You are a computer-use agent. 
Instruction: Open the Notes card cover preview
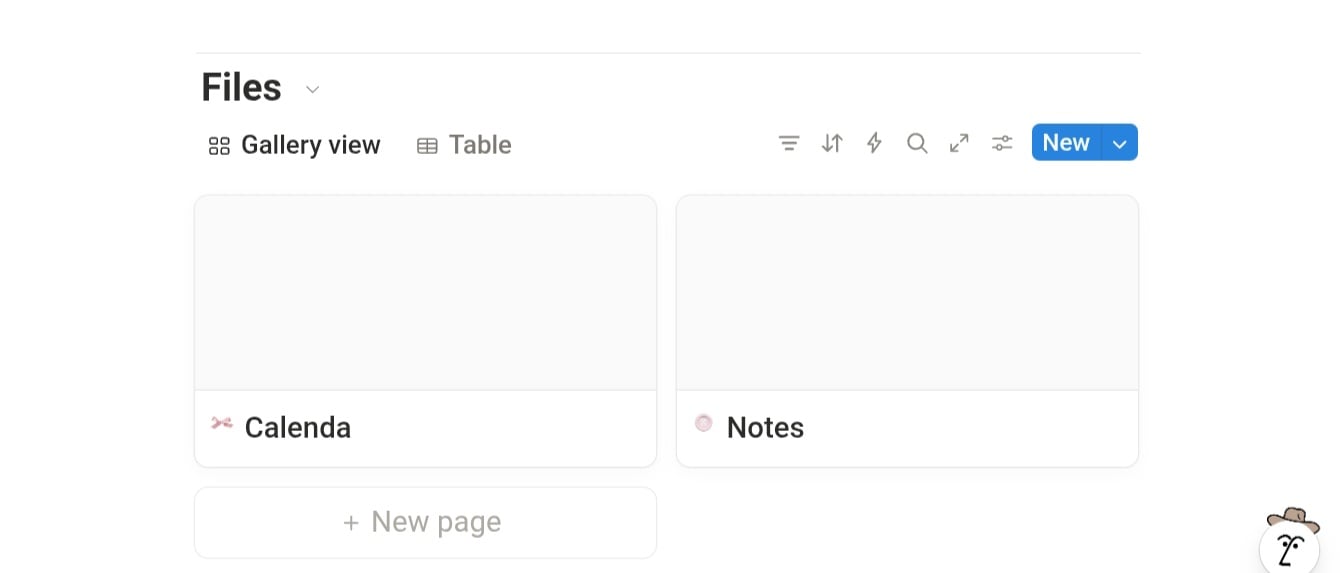(907, 292)
